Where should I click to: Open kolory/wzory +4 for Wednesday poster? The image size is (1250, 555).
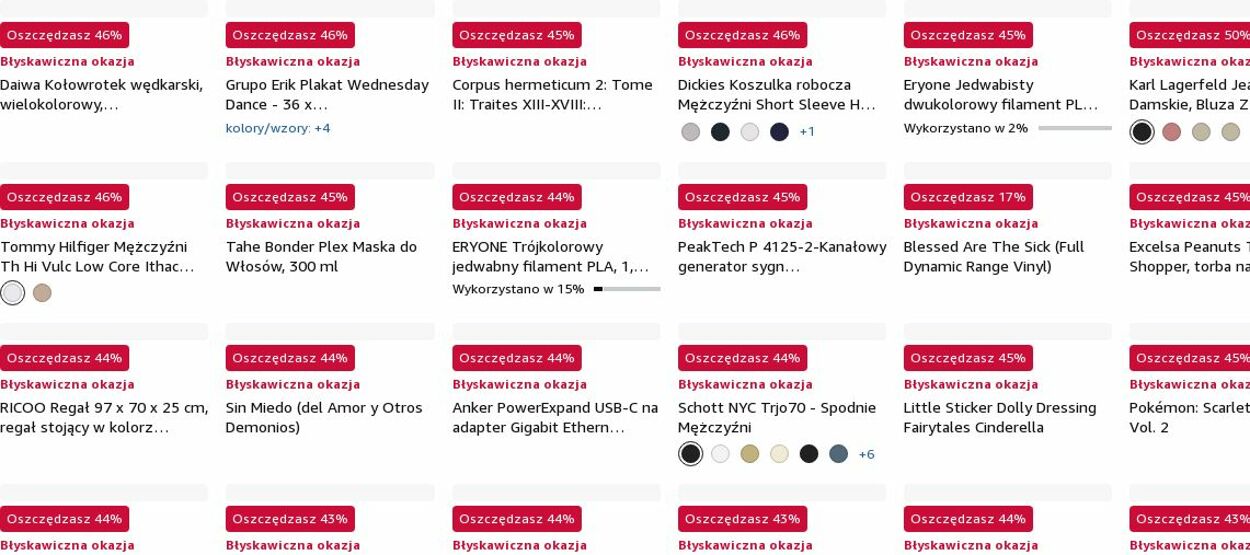[x=278, y=128]
